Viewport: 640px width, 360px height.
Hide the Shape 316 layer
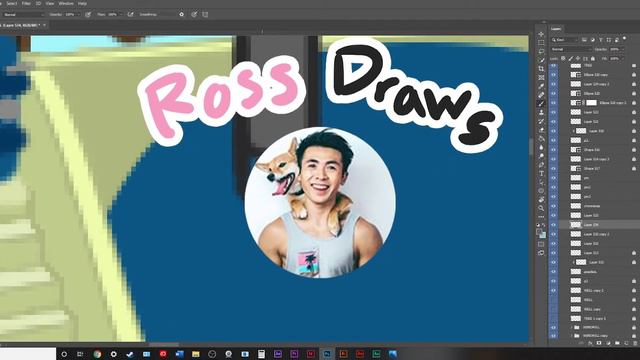(x=553, y=150)
